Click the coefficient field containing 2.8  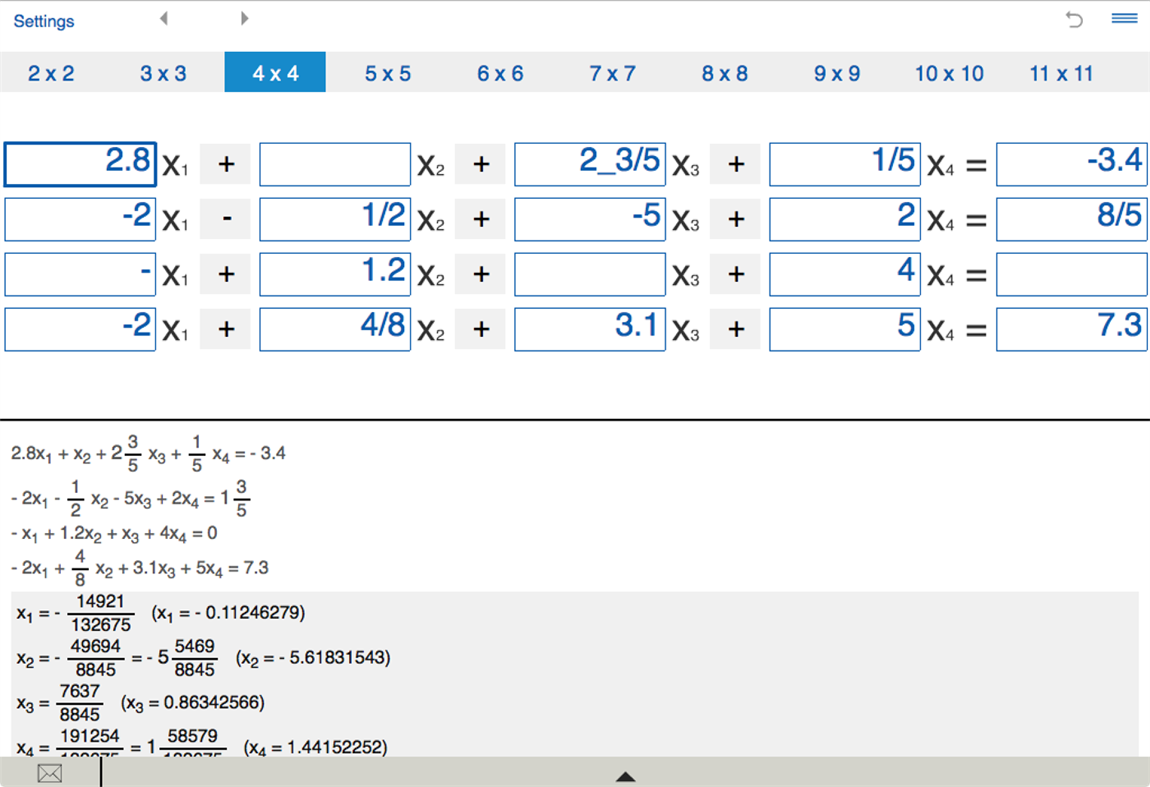80,164
